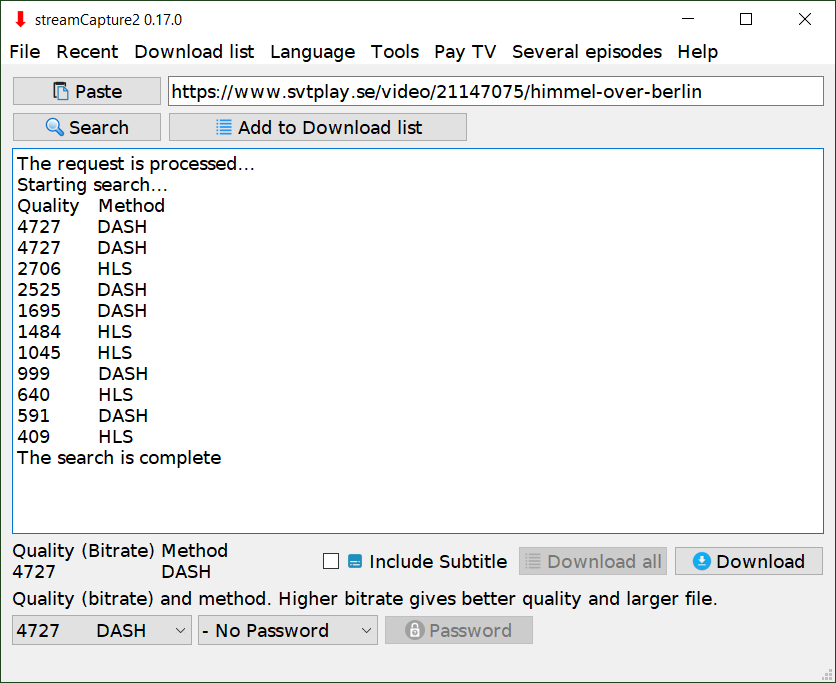
Task: Open the No Password dropdown
Action: click(288, 630)
